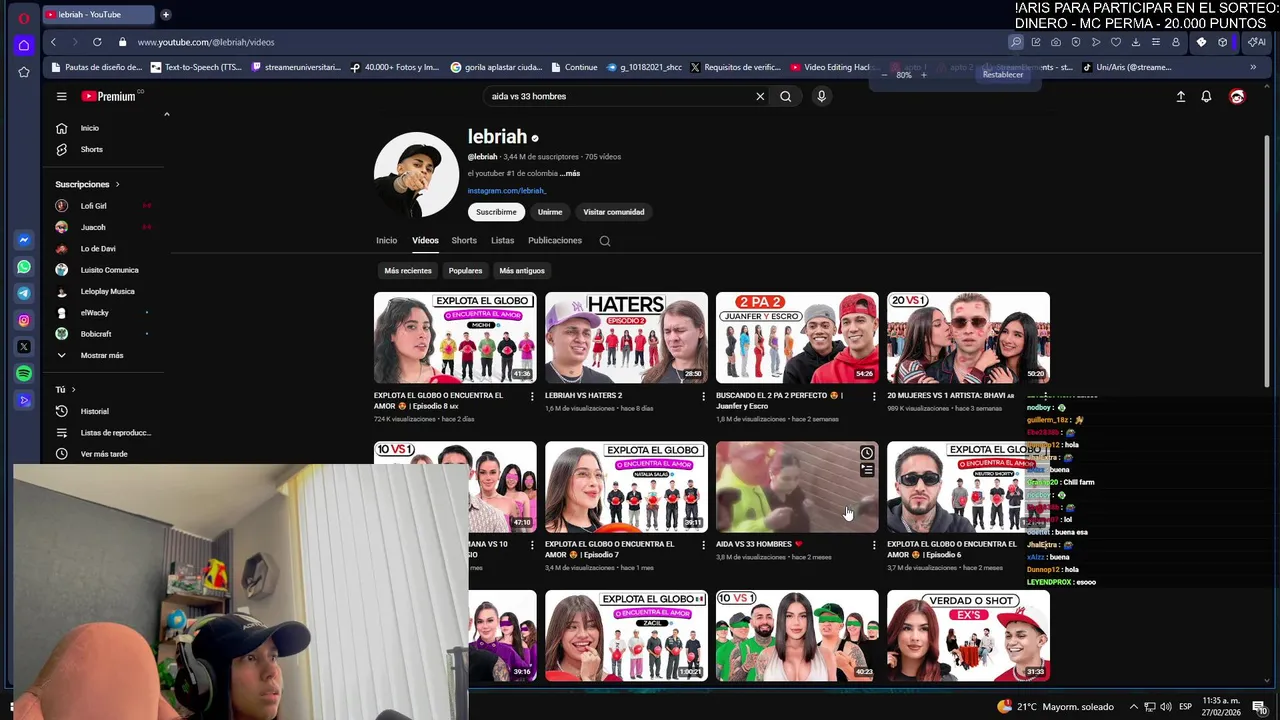Open options menu for Episodio 7 video
The height and width of the screenshot is (720, 1280).
tap(703, 546)
